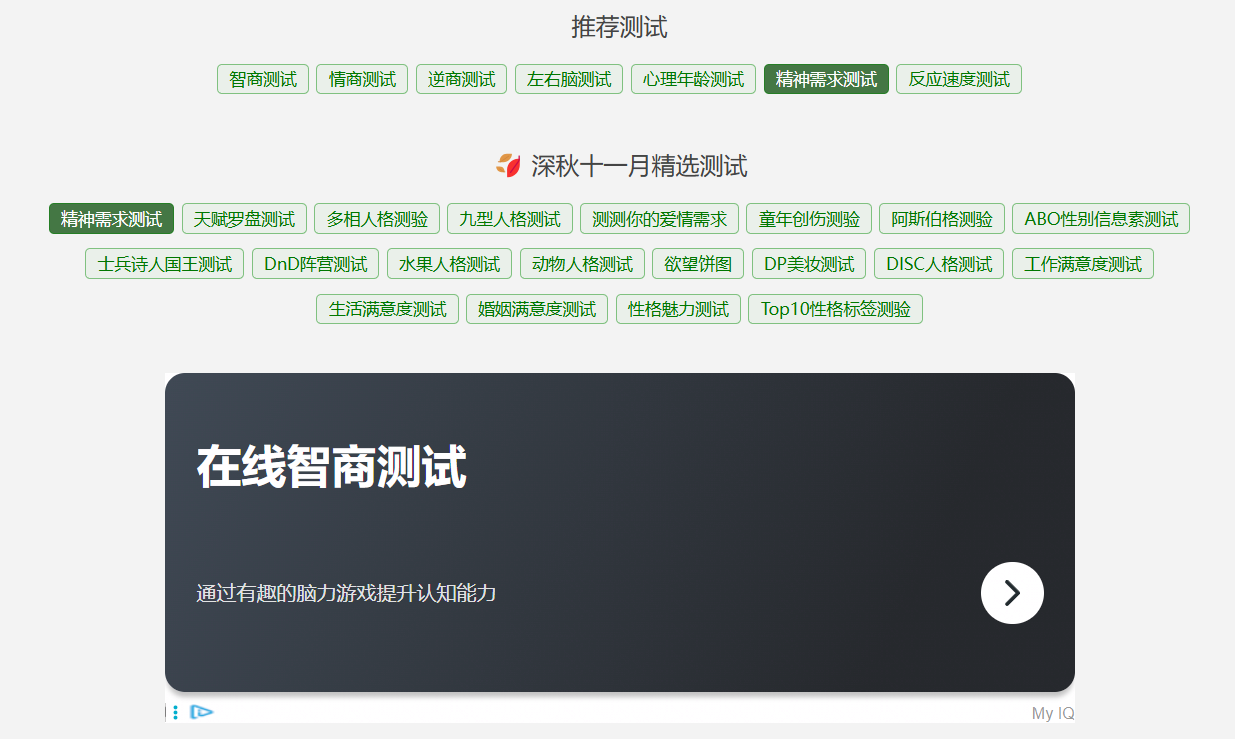Select the 欲望饼图 tag
This screenshot has width=1235, height=739.
(x=698, y=264)
